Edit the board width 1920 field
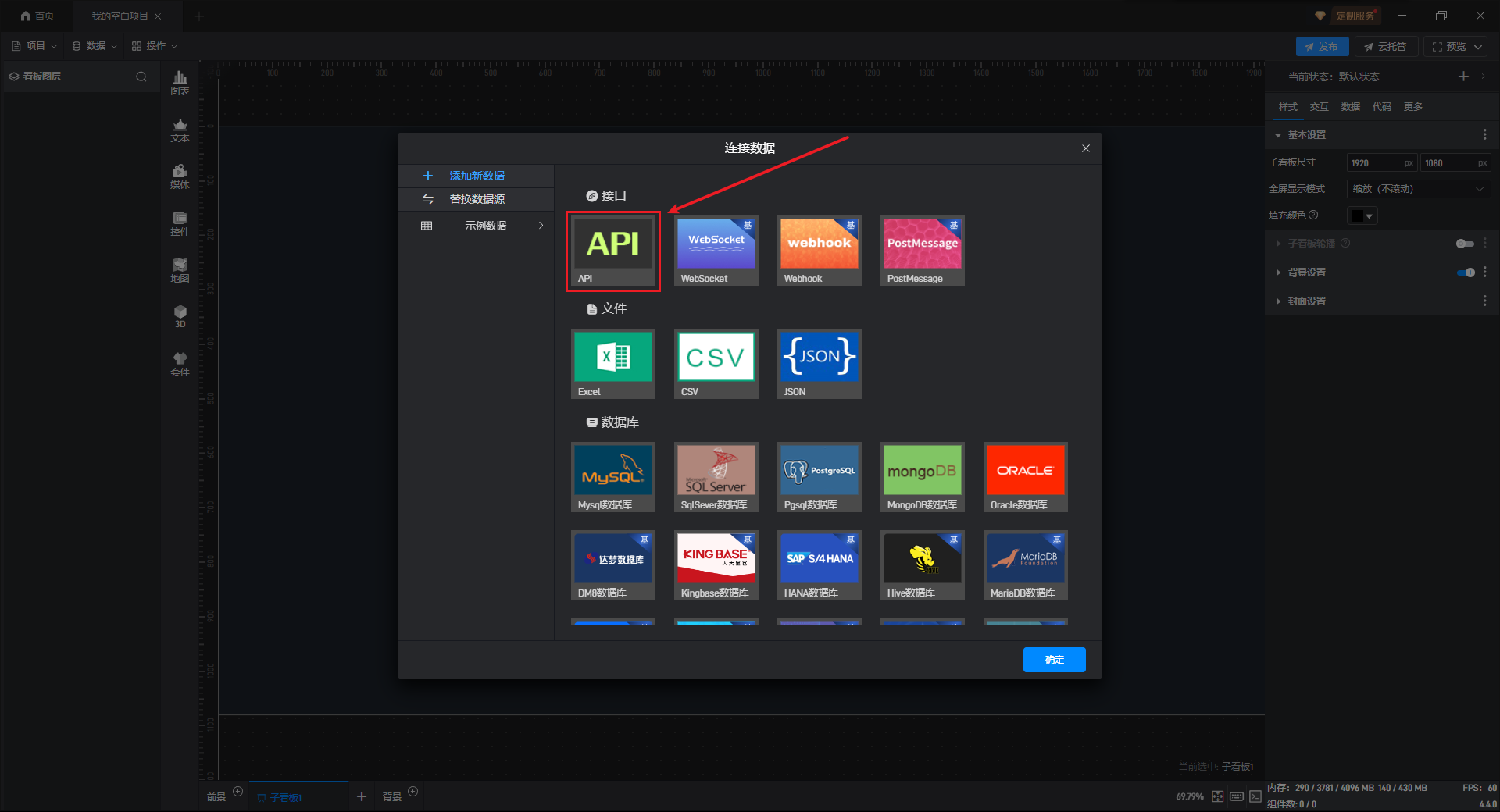Viewport: 1500px width, 812px height. [1382, 163]
